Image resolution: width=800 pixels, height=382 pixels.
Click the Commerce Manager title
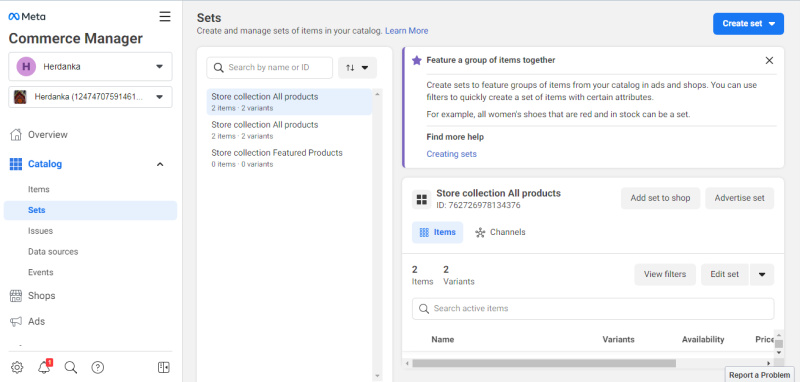[x=76, y=39]
